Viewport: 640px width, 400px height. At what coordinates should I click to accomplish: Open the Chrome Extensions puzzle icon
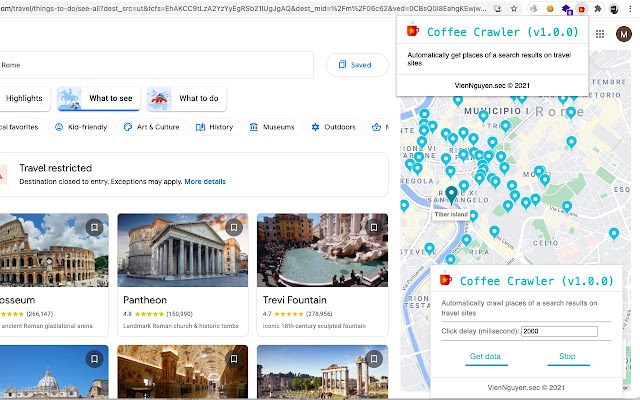(598, 9)
